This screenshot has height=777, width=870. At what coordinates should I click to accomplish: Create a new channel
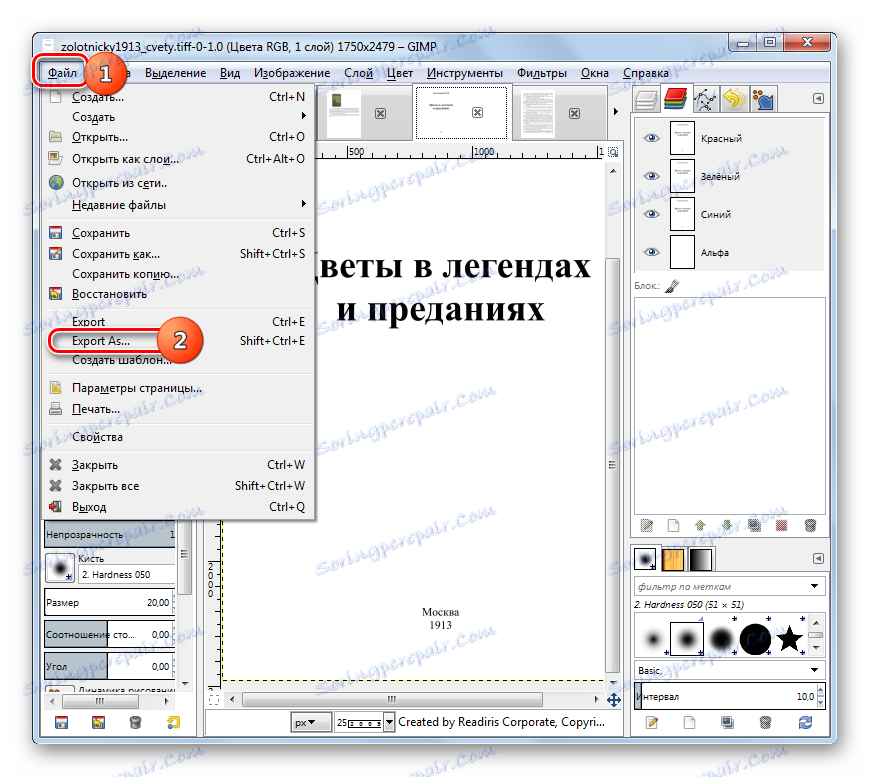673,525
